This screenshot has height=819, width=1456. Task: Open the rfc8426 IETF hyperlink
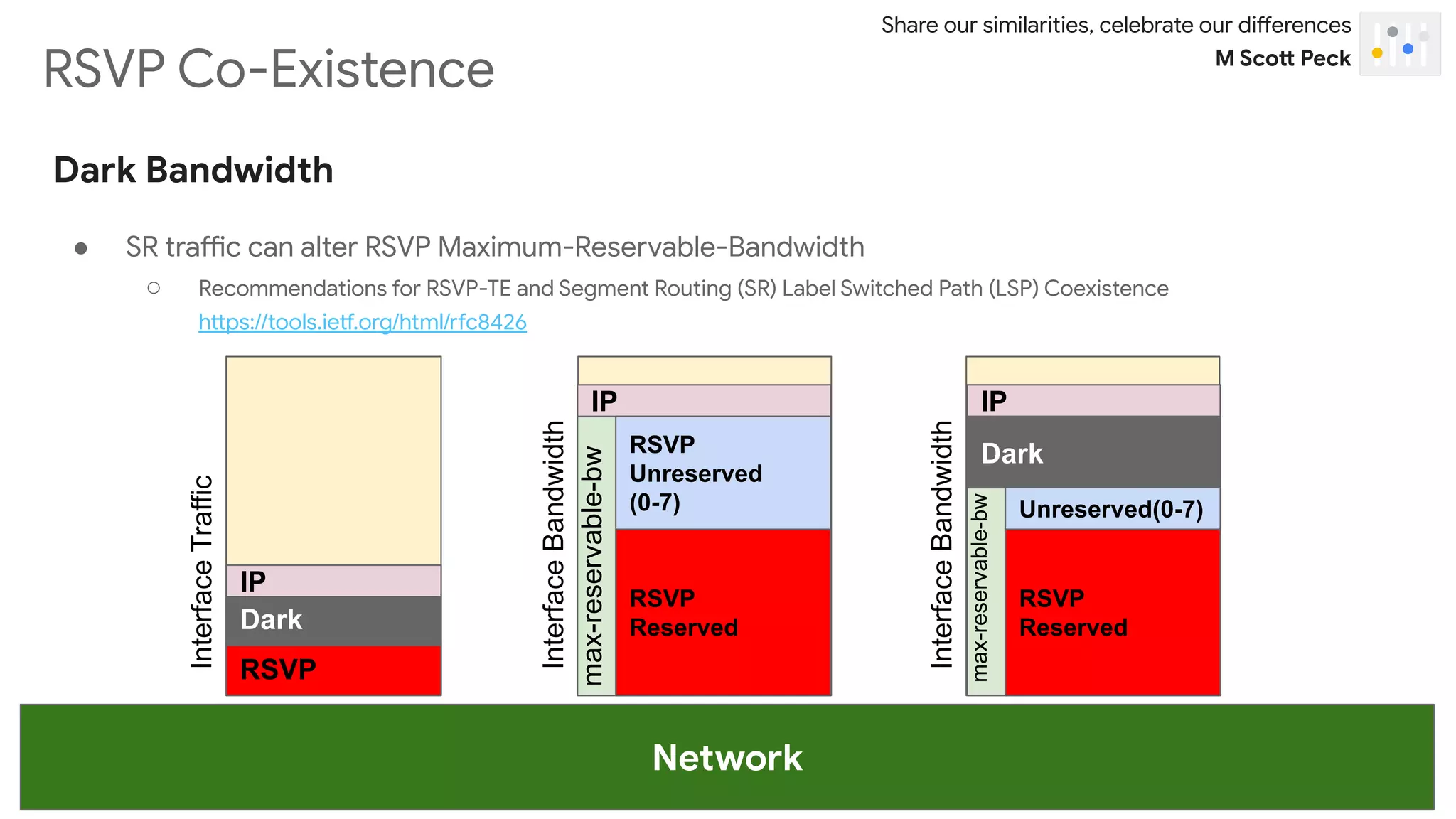click(x=362, y=322)
